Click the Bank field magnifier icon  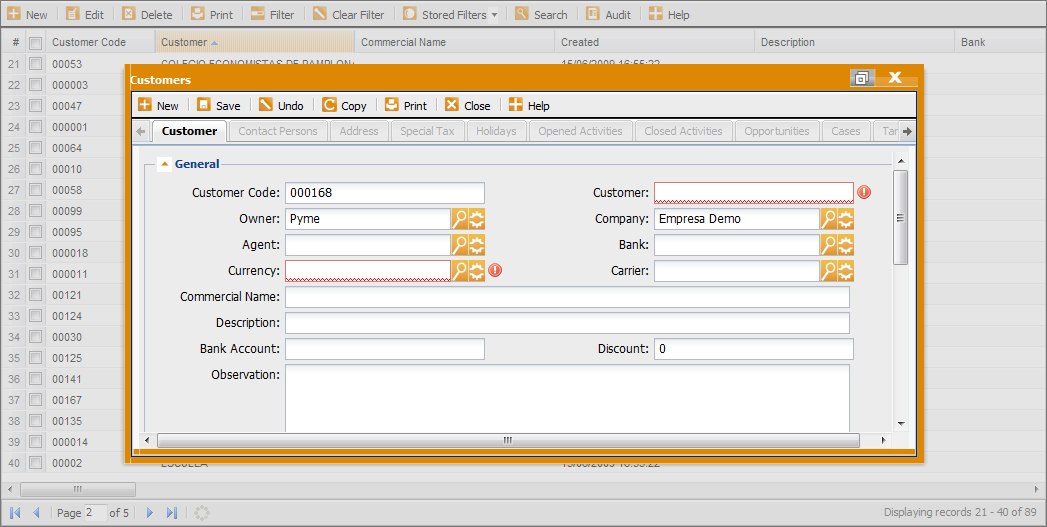click(x=829, y=244)
